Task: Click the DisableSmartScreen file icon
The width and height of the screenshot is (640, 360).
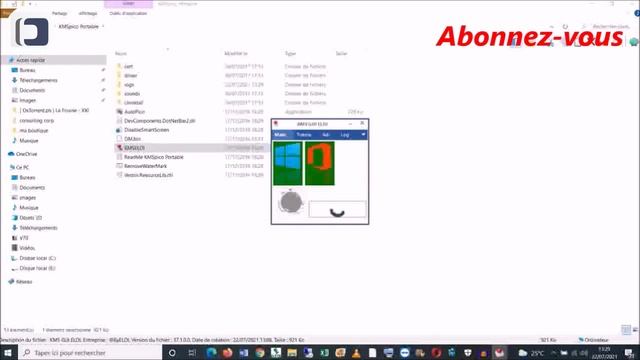Action: tap(119, 130)
